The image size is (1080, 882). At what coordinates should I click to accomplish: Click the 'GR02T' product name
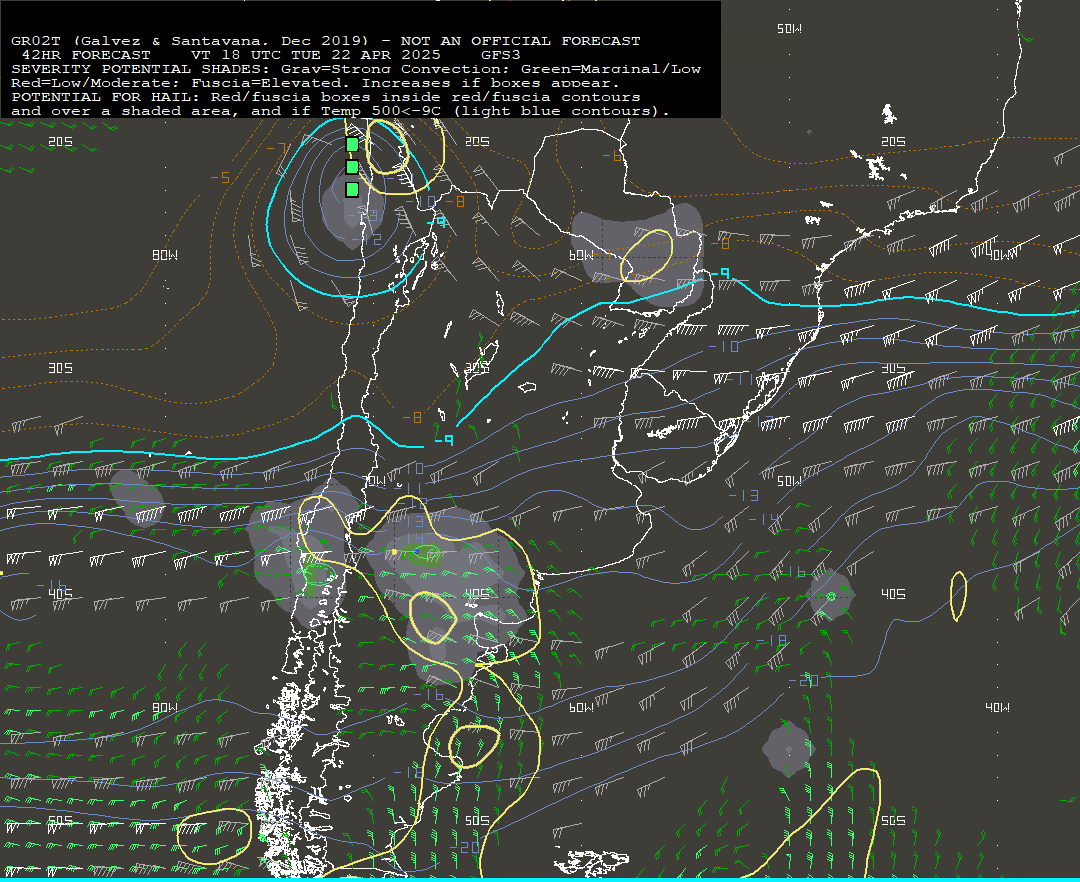tap(36, 41)
